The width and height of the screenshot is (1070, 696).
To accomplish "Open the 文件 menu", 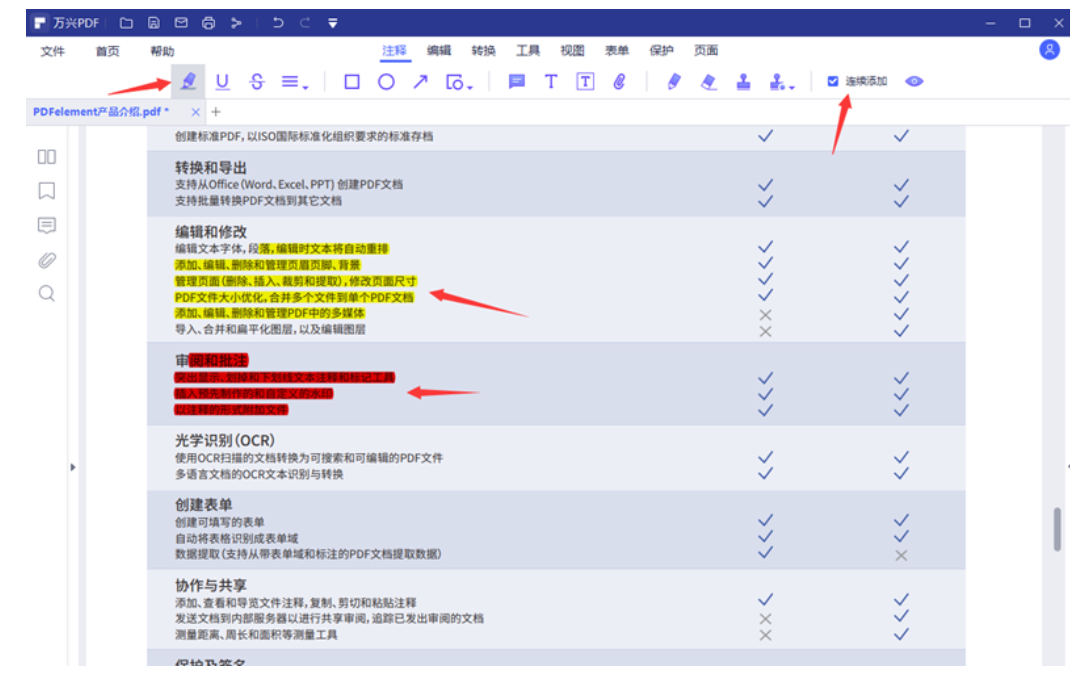I will pyautogui.click(x=52, y=51).
